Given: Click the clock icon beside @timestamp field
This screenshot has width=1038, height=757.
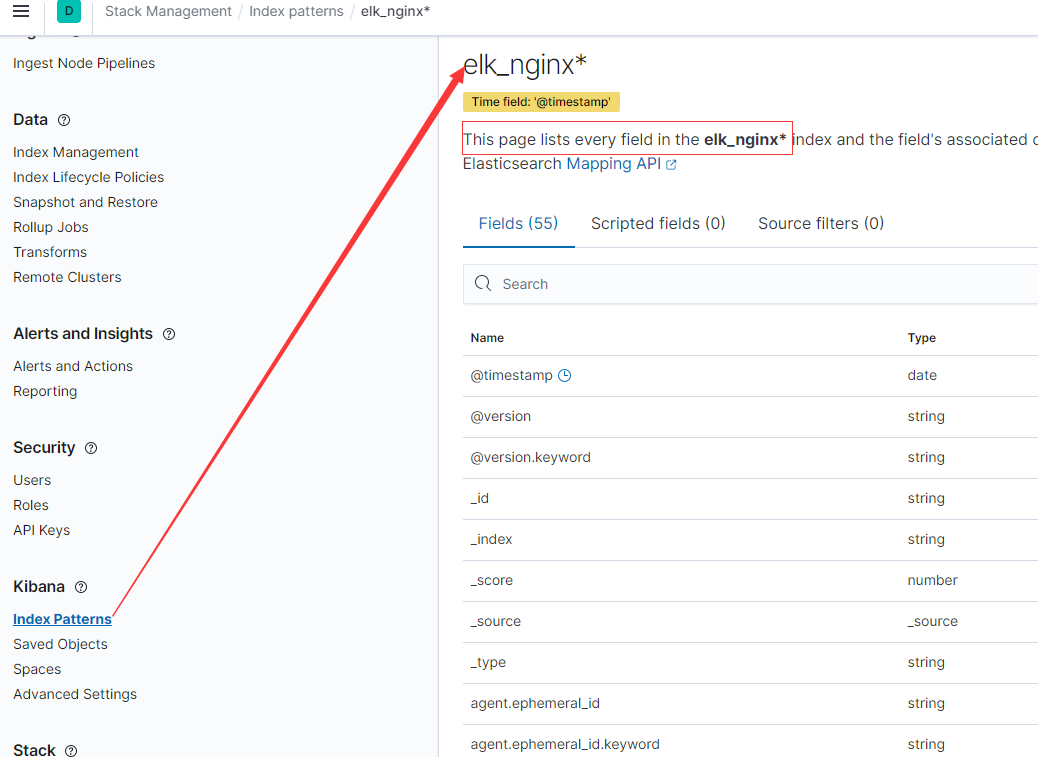Looking at the screenshot, I should pyautogui.click(x=564, y=375).
